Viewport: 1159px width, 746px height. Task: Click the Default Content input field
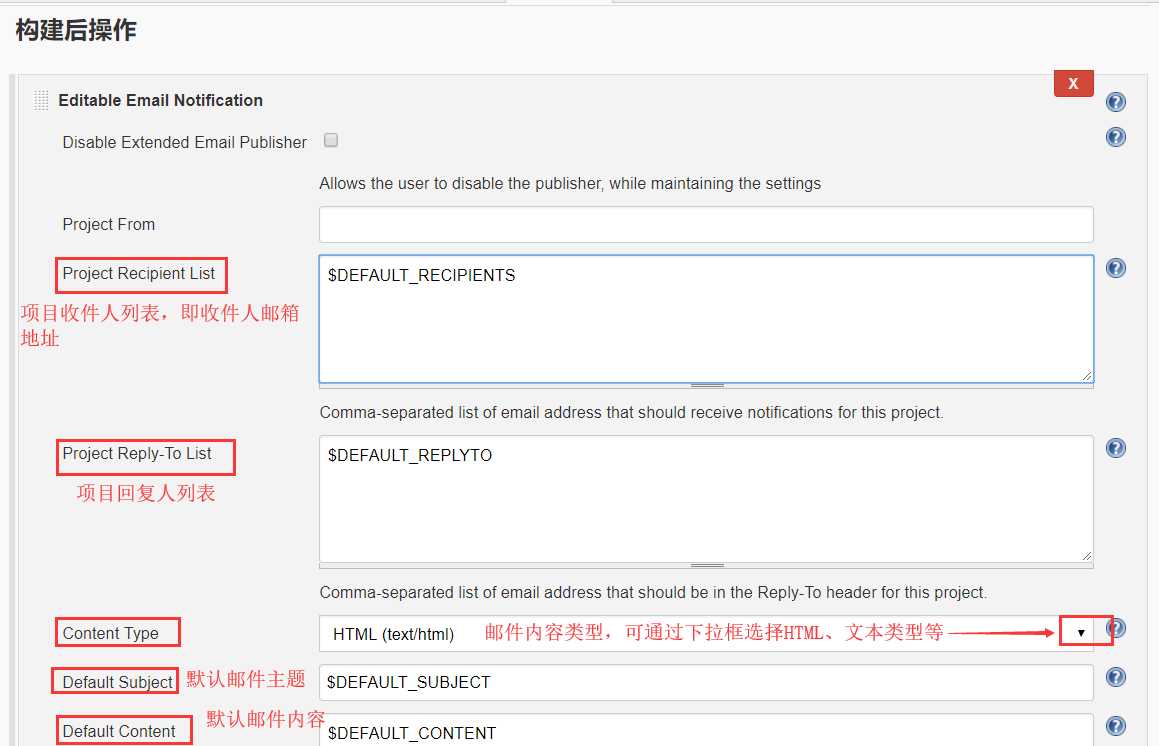coord(706,730)
